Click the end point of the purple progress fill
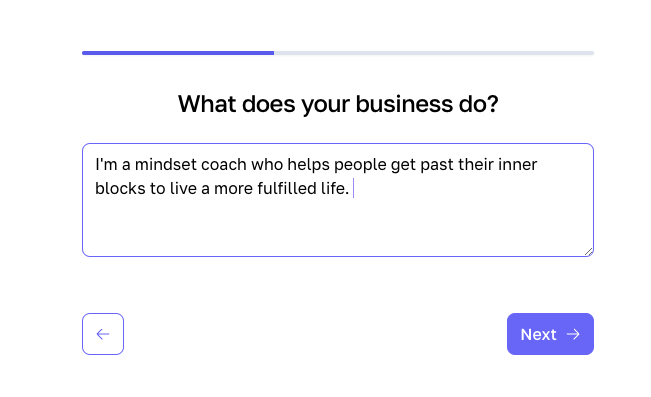The width and height of the screenshot is (651, 397). point(273,53)
